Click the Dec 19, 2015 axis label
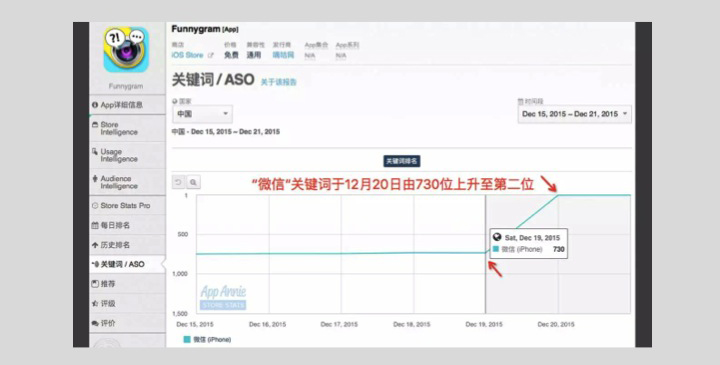 [x=484, y=324]
